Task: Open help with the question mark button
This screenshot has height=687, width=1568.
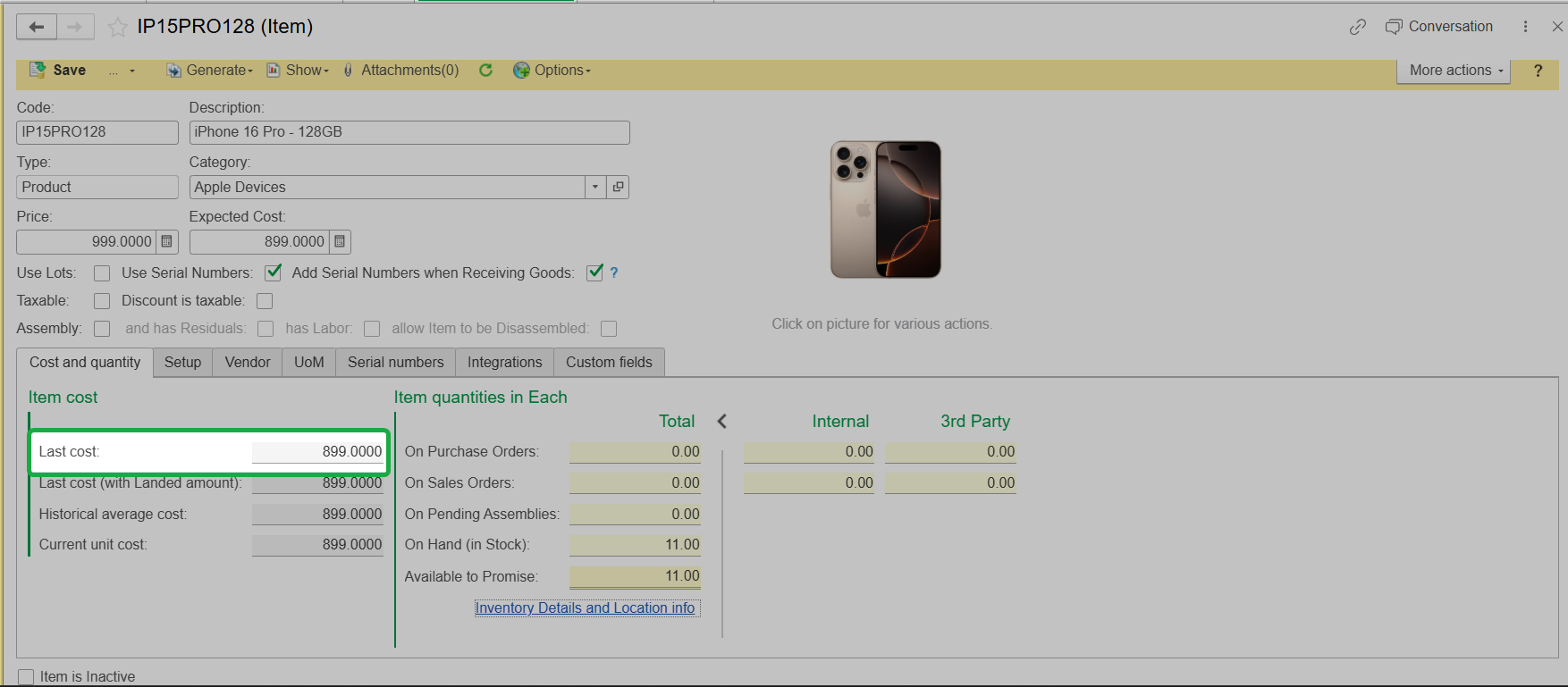Action: pyautogui.click(x=1538, y=71)
